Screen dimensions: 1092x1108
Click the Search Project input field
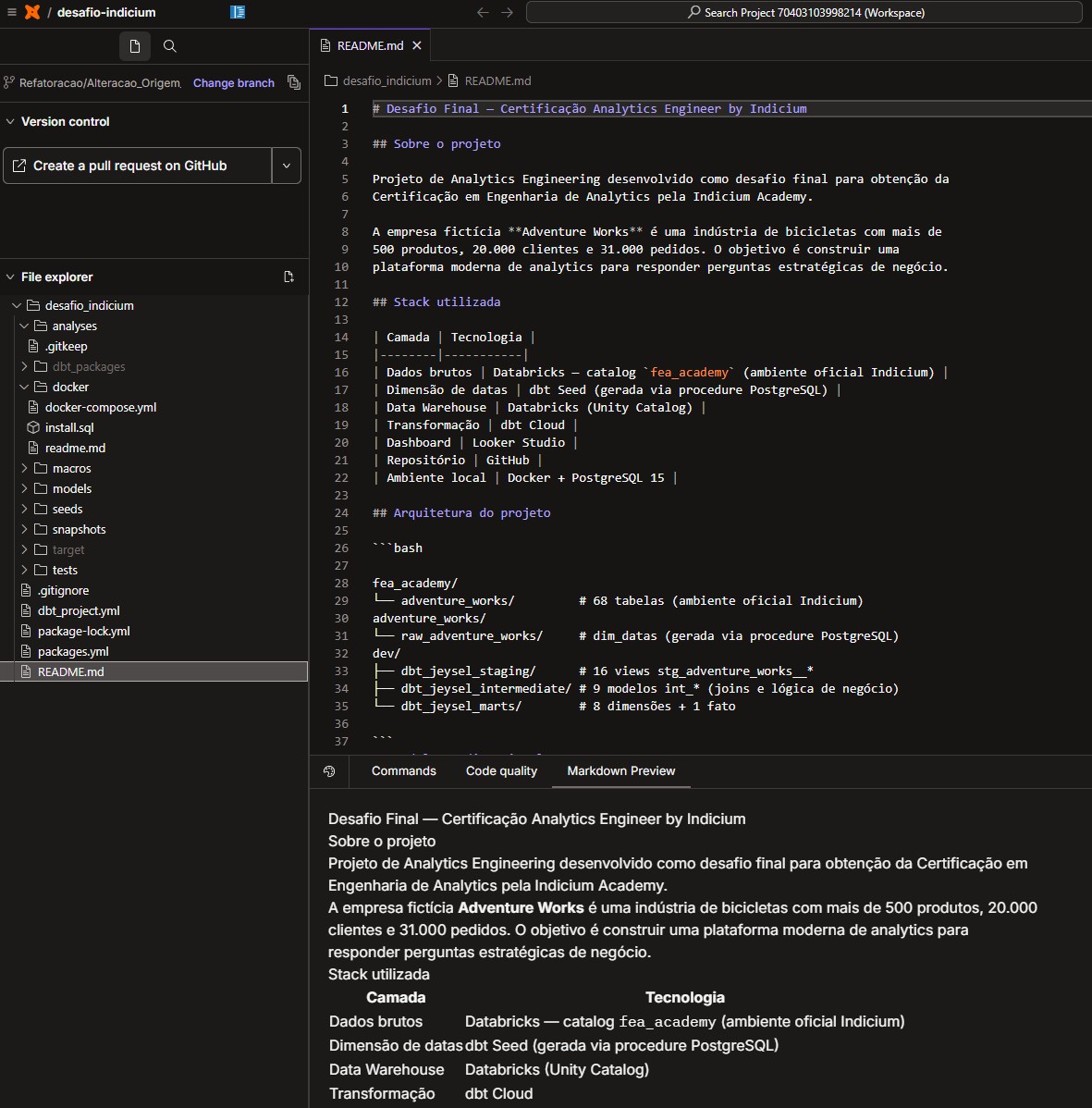804,12
